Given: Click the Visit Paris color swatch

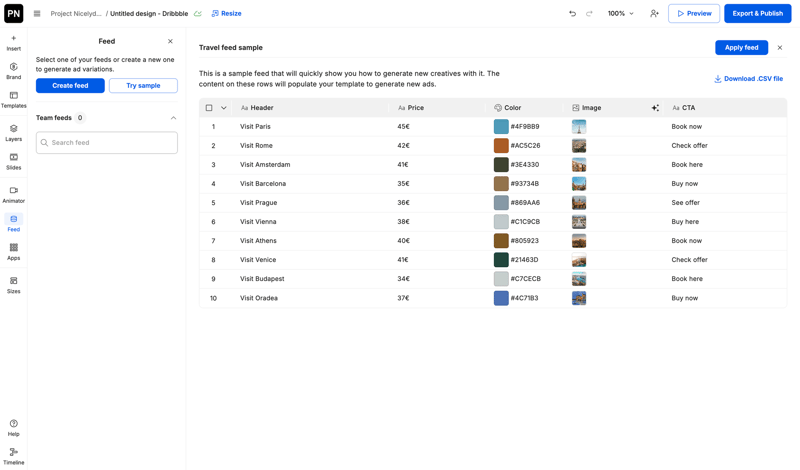Looking at the screenshot, I should (501, 127).
